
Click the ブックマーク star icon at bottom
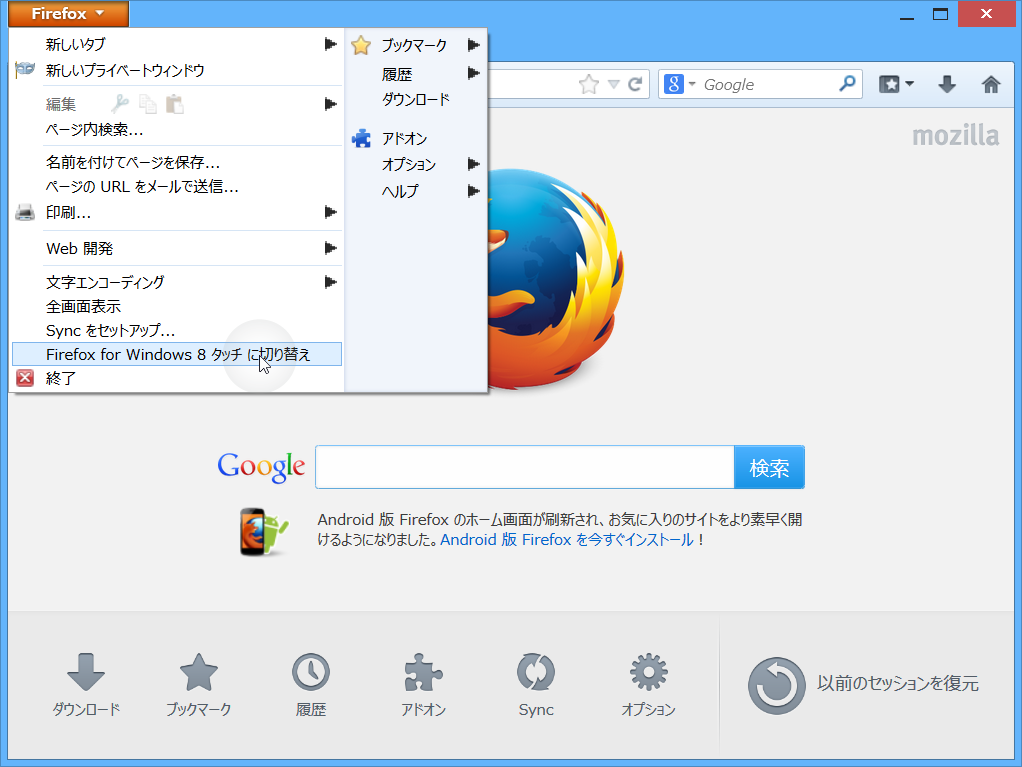[x=198, y=675]
